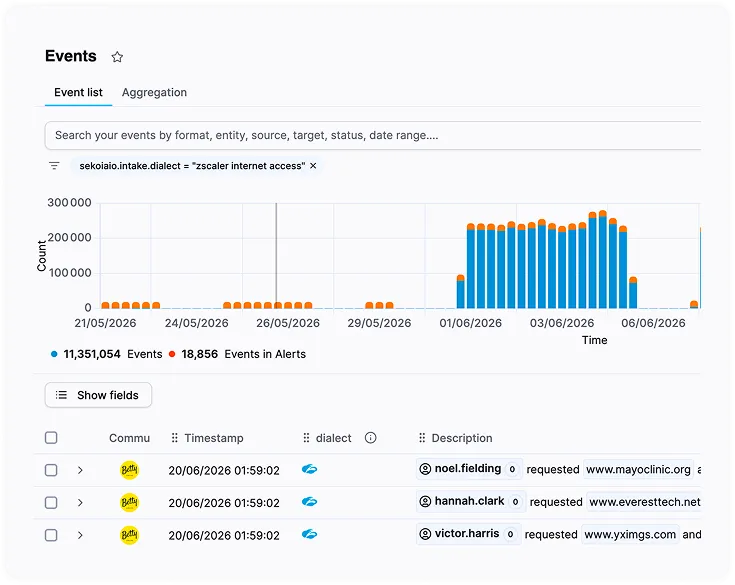
Task: Click timestamp 20/06/2026 01:59:02 in victor.harris row
Action: [224, 535]
